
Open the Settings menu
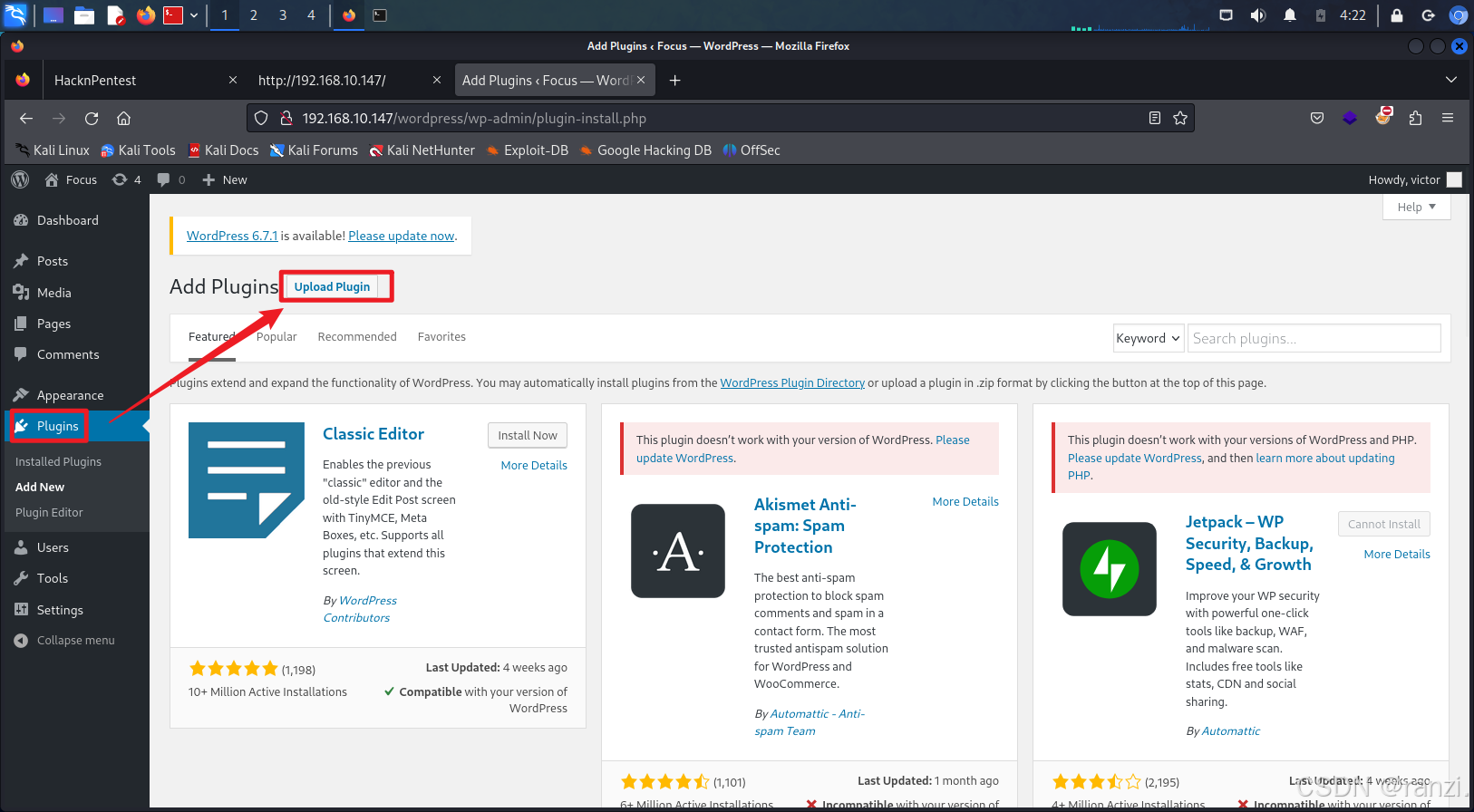tap(60, 610)
